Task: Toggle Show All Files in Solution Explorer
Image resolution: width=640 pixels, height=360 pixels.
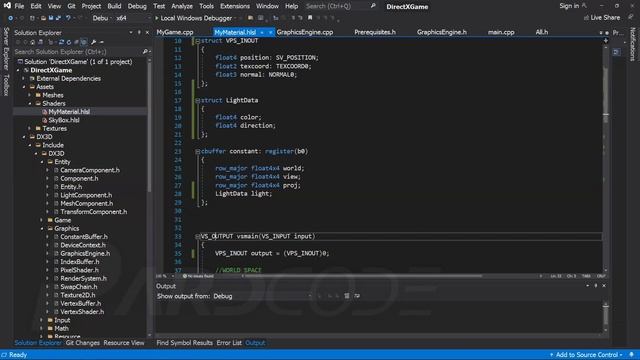Action: 84,42
